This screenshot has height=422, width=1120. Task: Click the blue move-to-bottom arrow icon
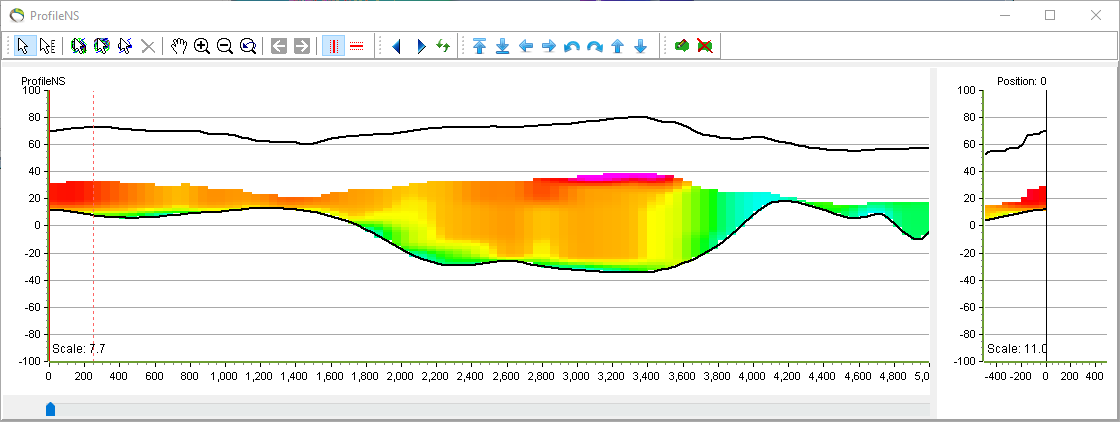point(503,46)
